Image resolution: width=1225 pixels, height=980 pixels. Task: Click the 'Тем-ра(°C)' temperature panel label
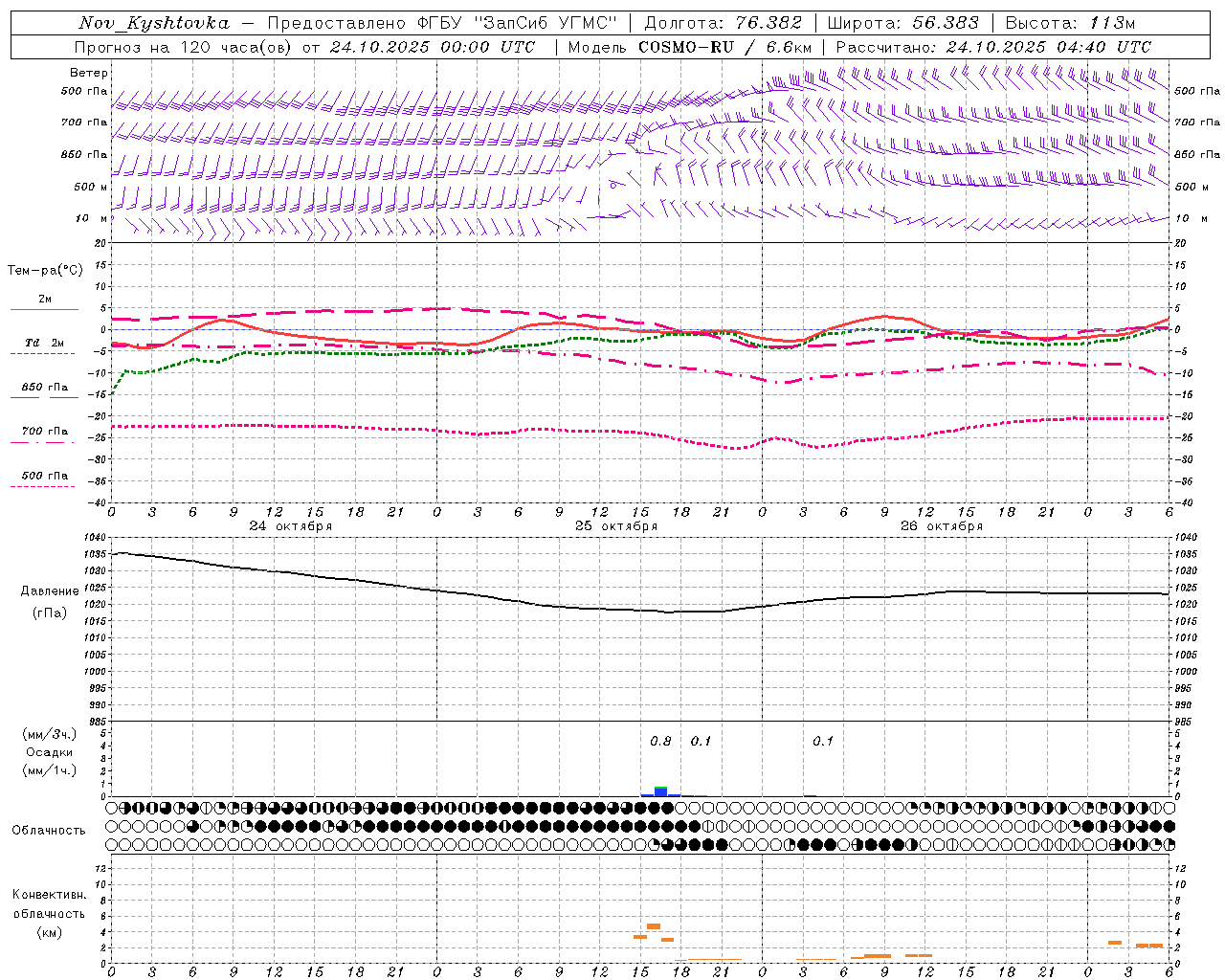[45, 270]
